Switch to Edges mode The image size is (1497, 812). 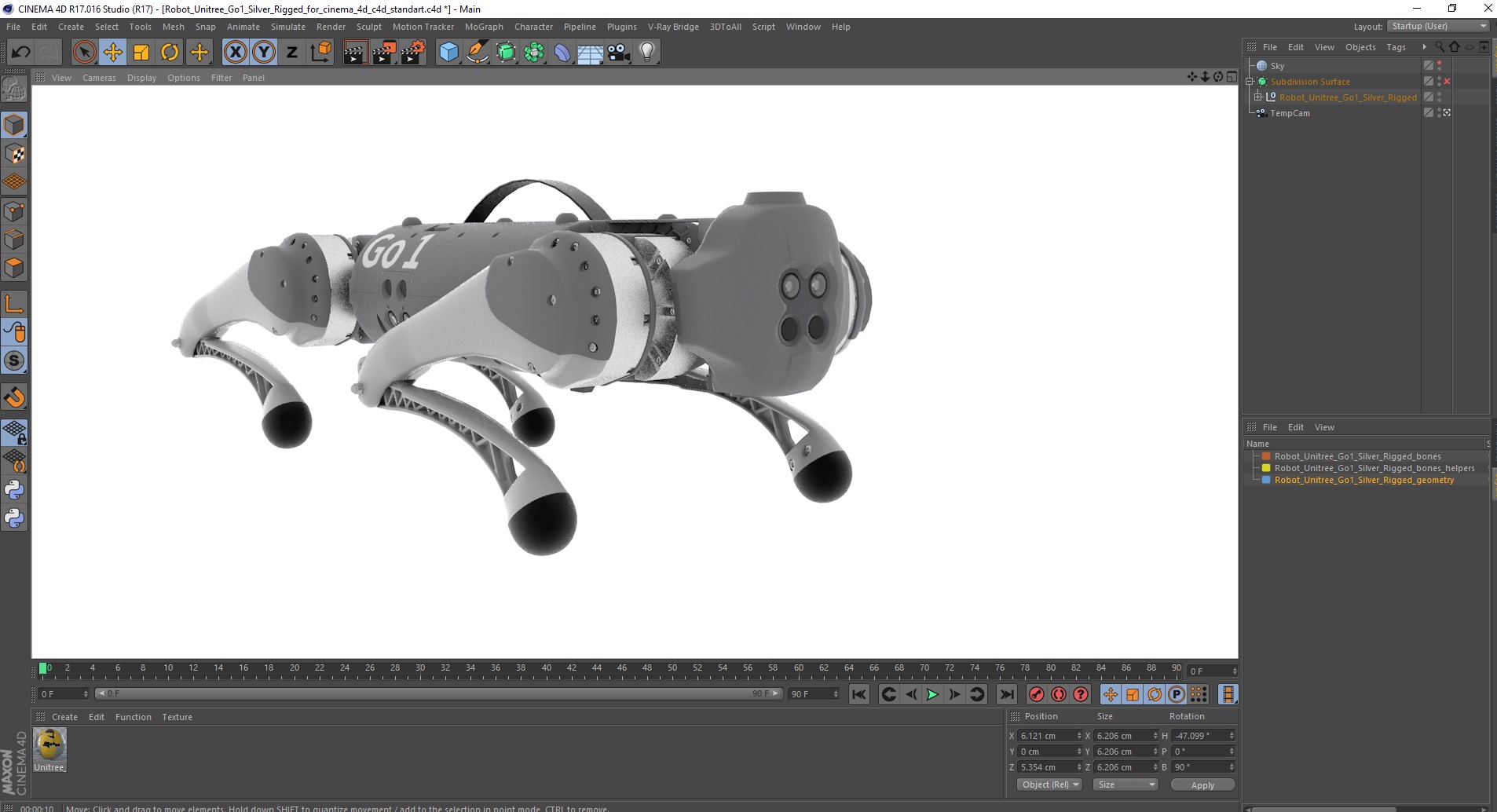(x=14, y=240)
